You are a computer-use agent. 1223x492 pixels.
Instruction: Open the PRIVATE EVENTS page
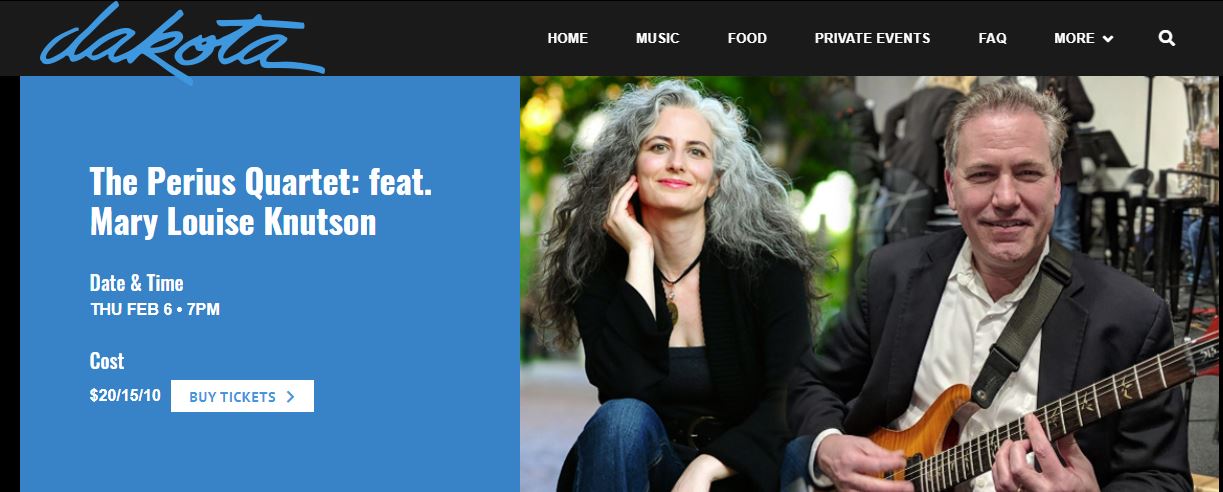coord(872,38)
